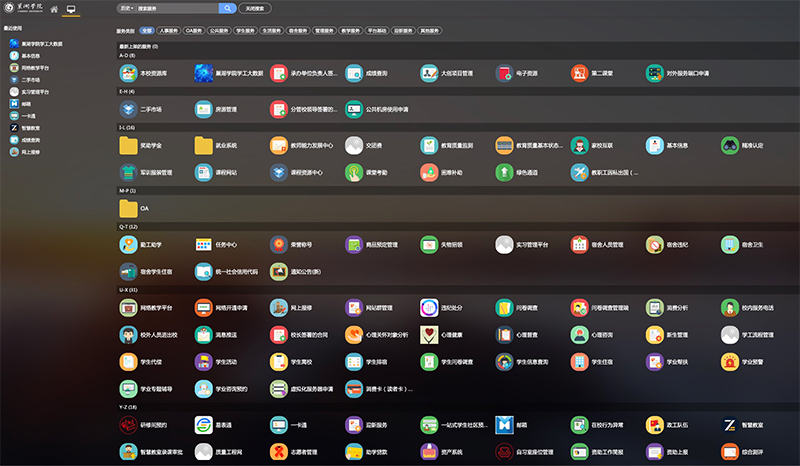Open the OA folder under M-P
Screen dimensions: 800x466
click(128, 208)
